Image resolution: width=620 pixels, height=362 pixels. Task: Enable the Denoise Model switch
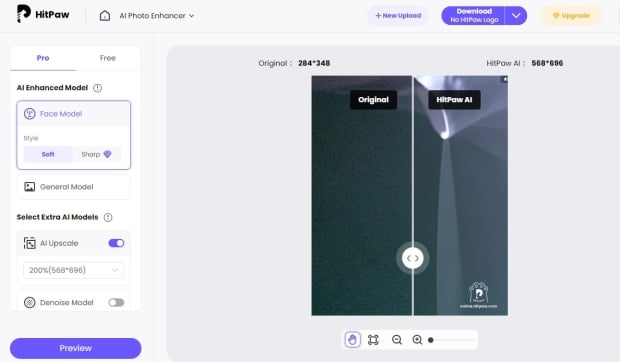pyautogui.click(x=116, y=303)
